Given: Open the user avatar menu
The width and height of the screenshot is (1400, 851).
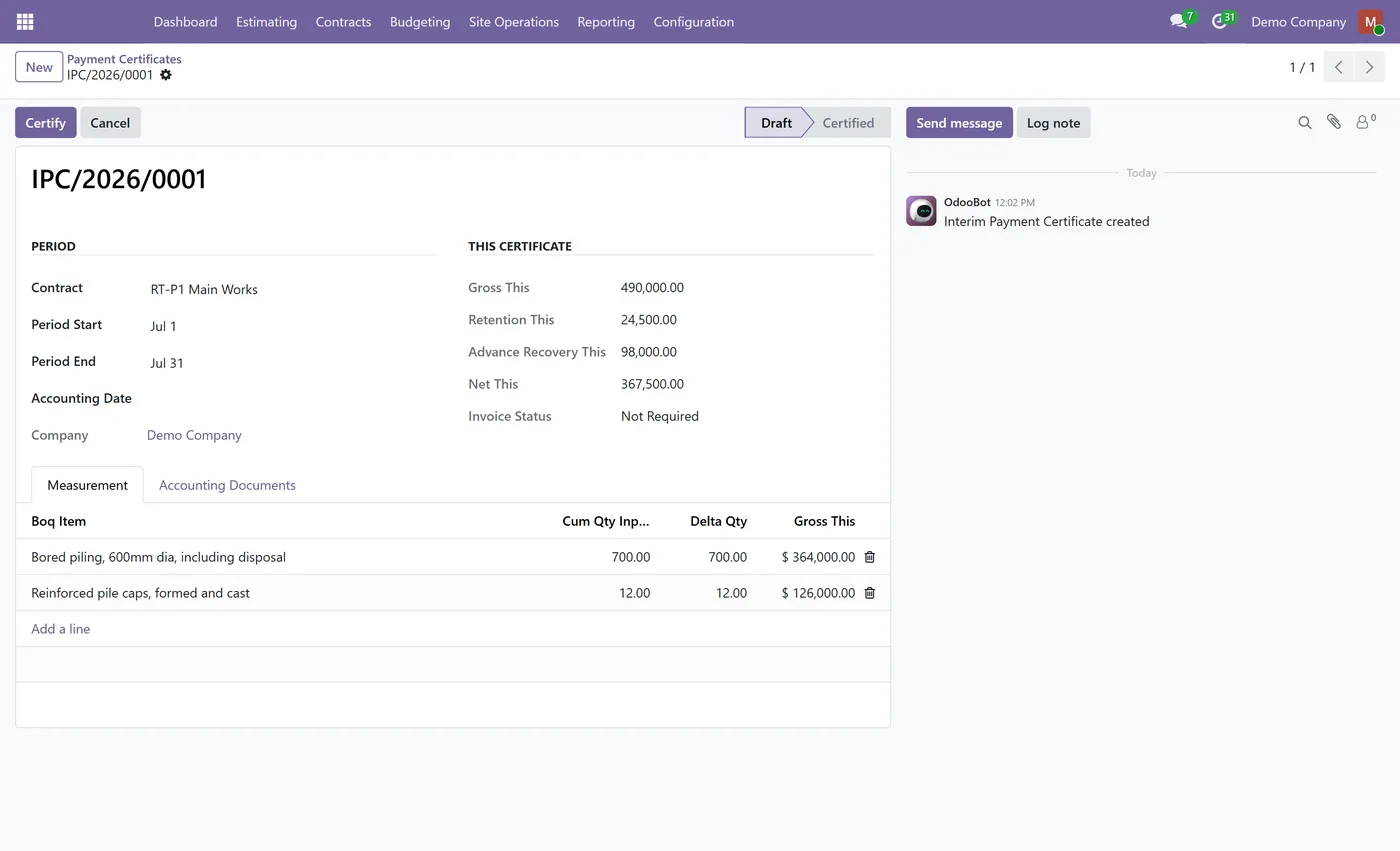Looking at the screenshot, I should [x=1370, y=21].
